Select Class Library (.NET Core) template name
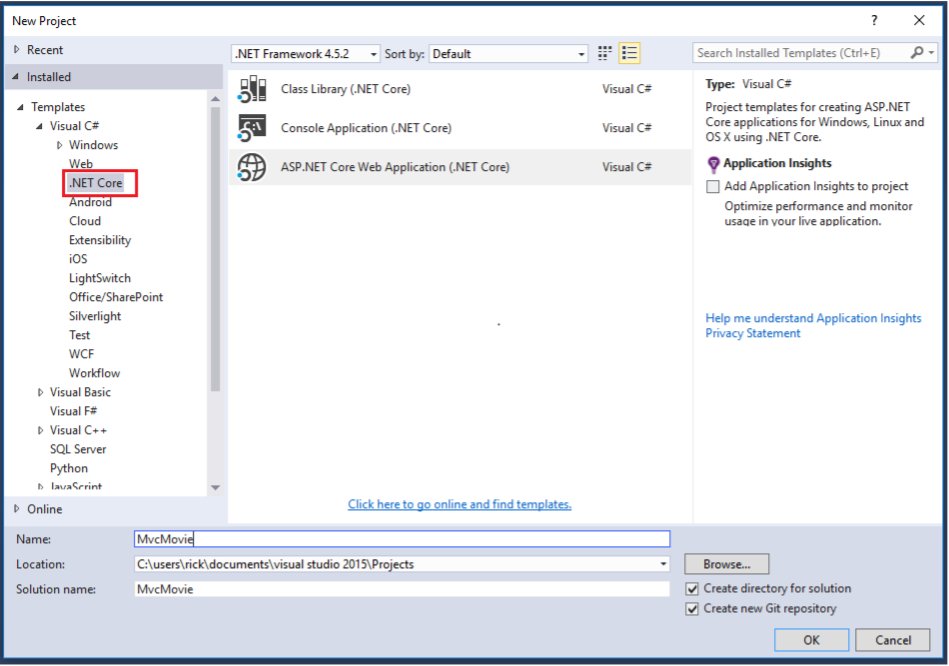Screen dimensions: 949x666 [x=346, y=89]
